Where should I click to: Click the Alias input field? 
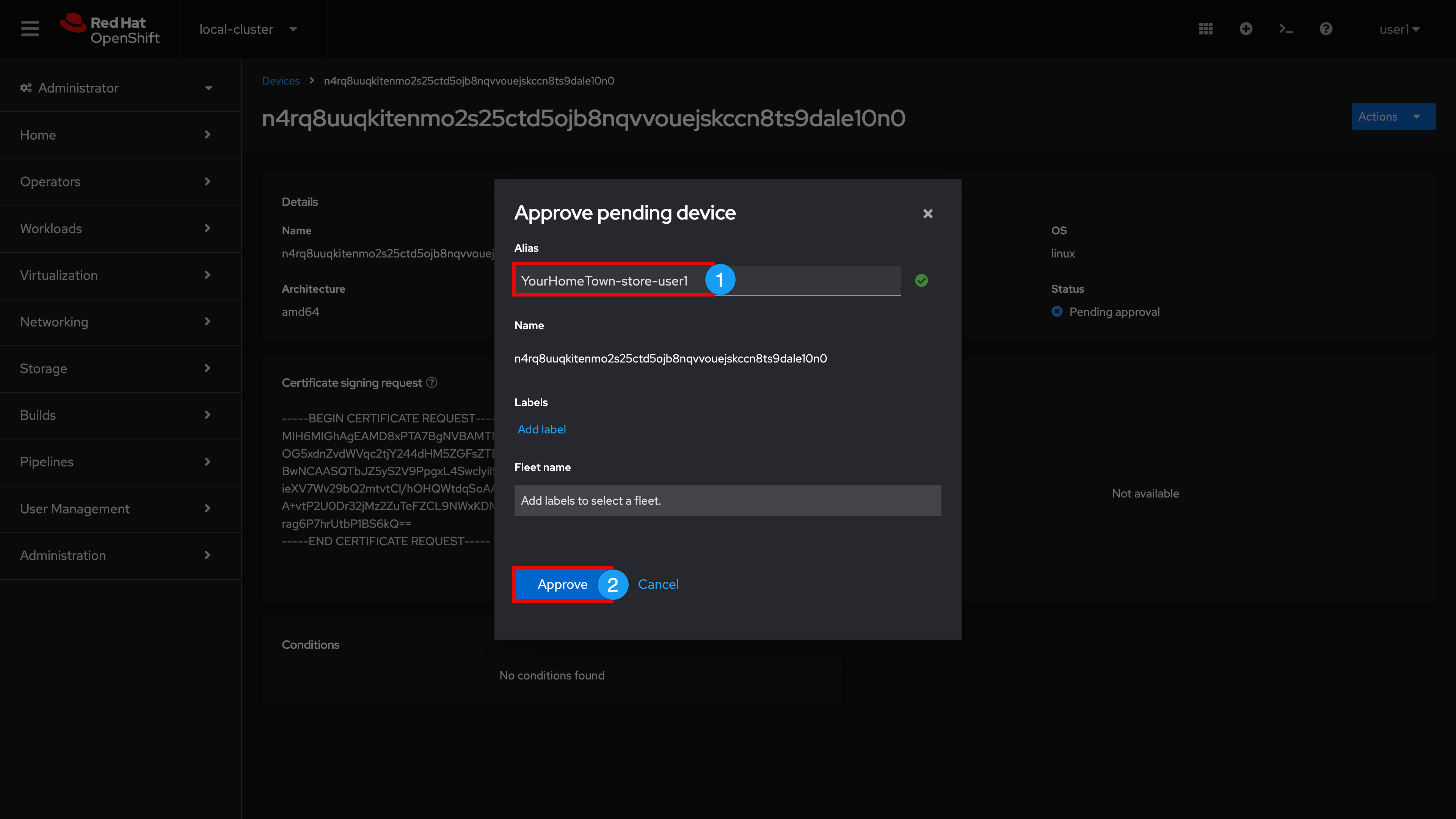click(x=707, y=280)
